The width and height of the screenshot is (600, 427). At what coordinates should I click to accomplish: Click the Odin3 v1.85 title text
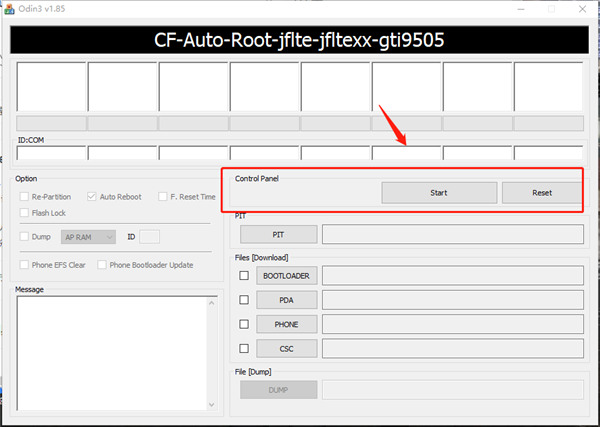coord(42,8)
